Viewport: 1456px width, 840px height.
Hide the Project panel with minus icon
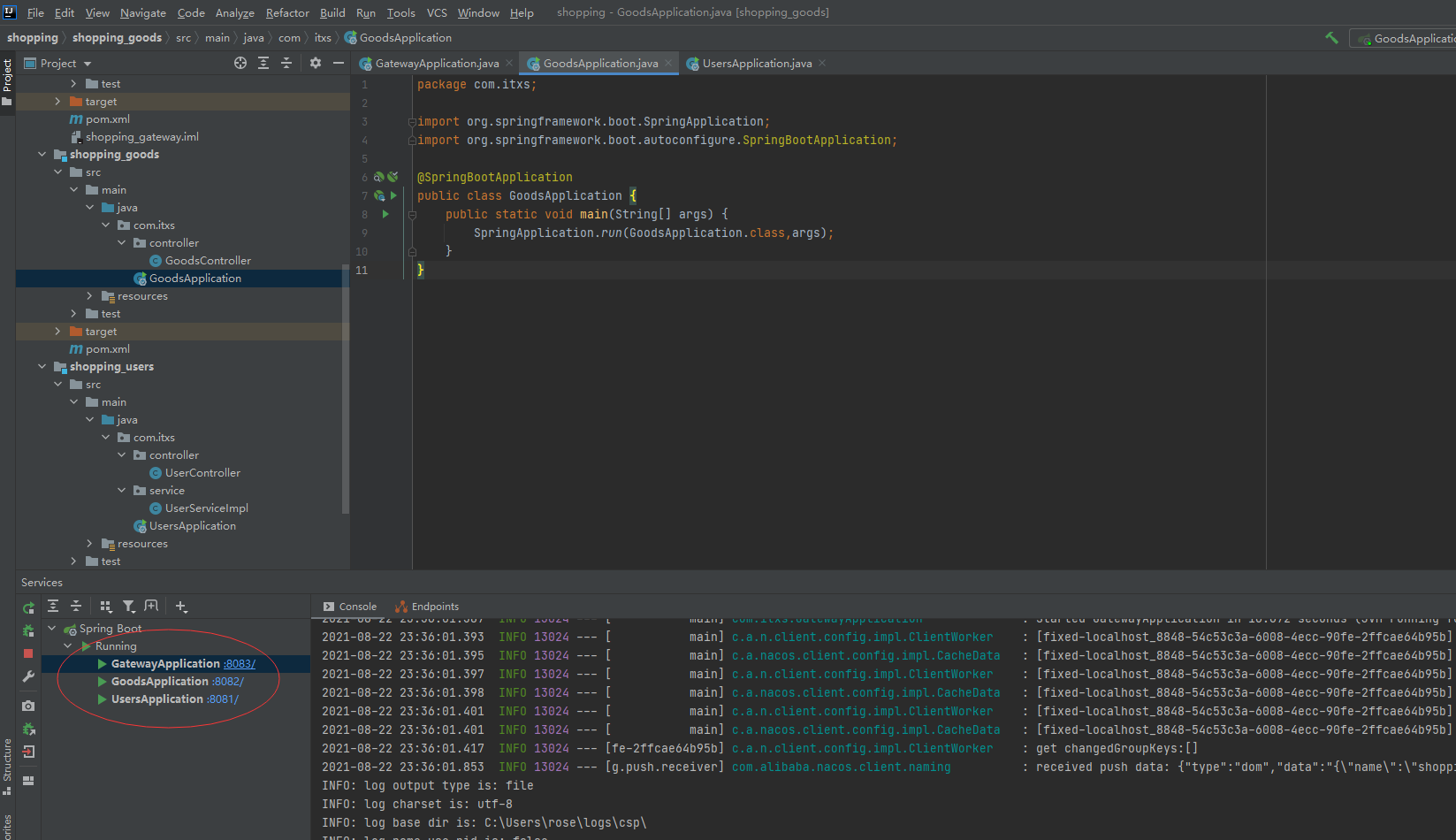(x=339, y=63)
